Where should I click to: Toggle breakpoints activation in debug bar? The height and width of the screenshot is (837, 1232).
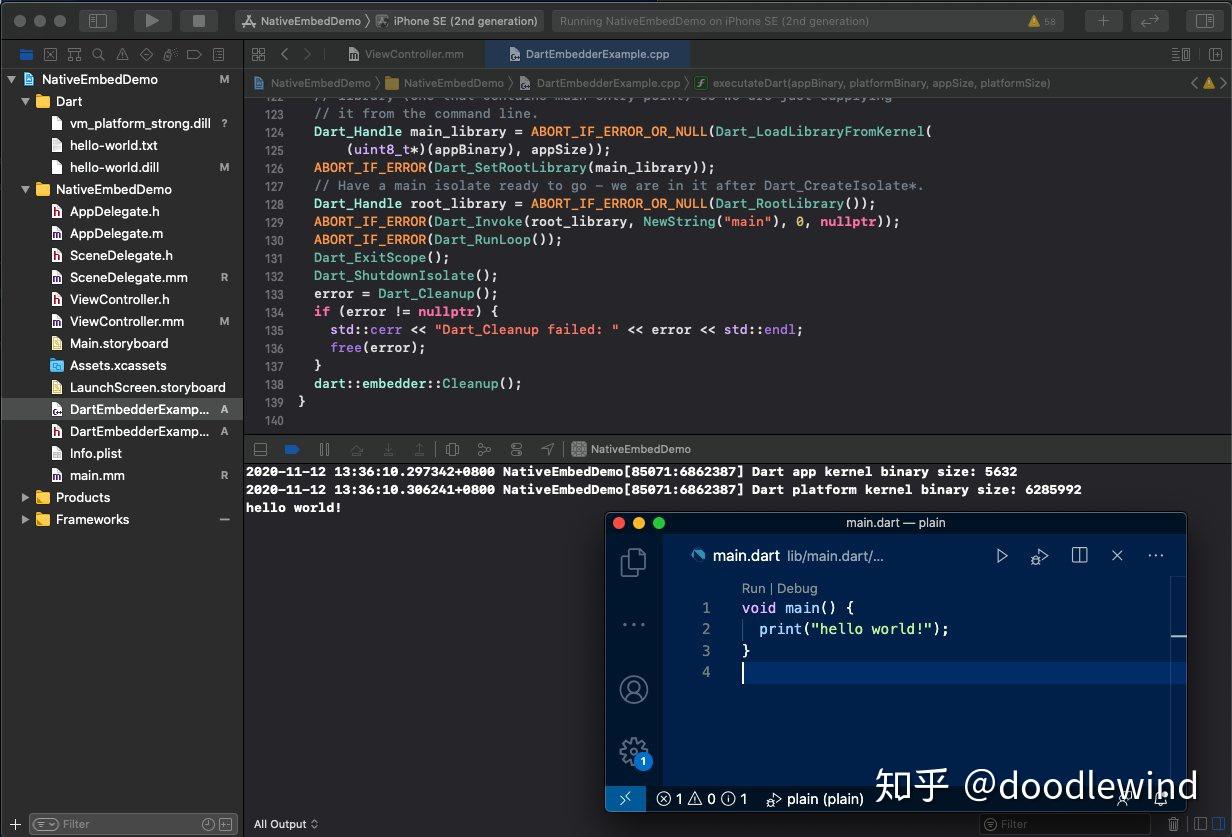pos(292,450)
